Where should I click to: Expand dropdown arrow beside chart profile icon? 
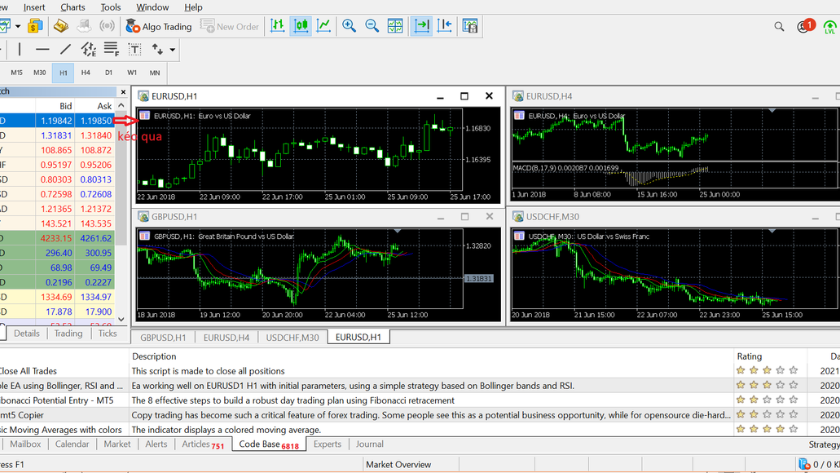tap(18, 26)
